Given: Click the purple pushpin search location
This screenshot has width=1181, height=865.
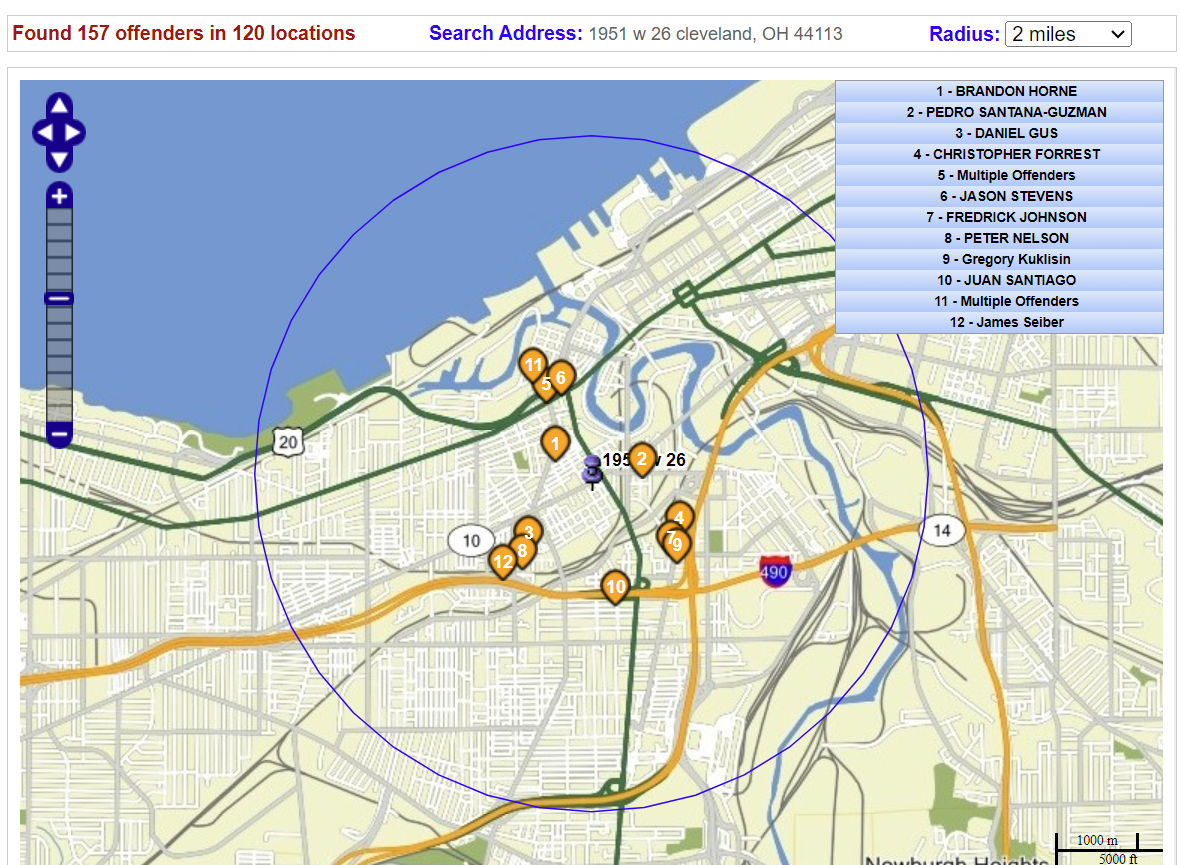Looking at the screenshot, I should 592,469.
